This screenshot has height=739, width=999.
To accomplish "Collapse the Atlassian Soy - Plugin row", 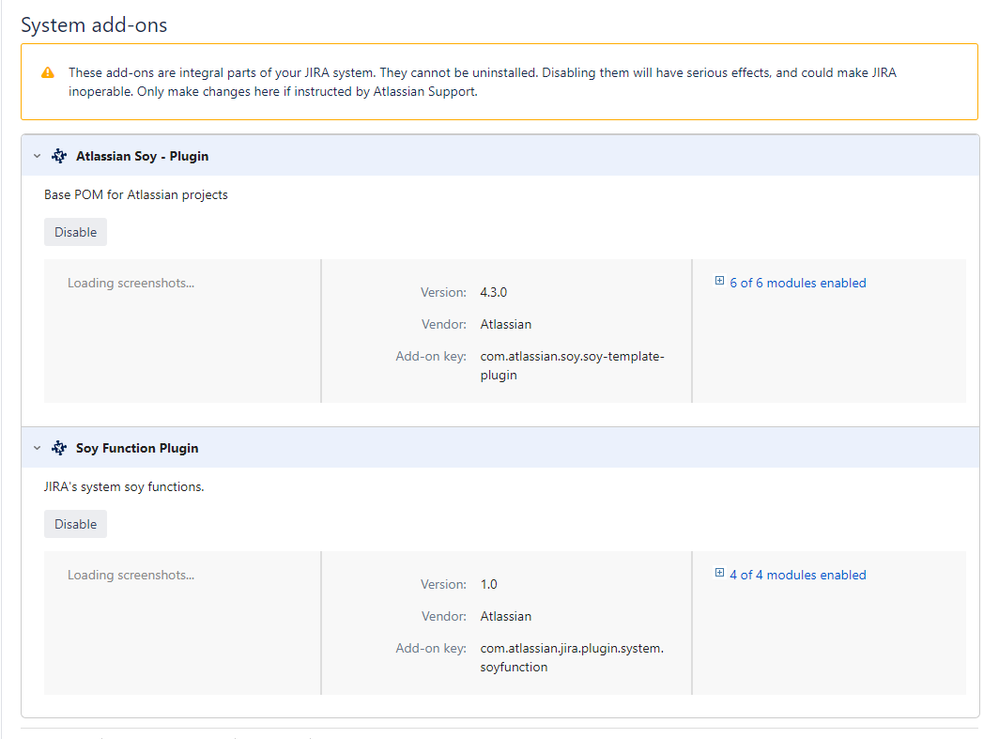I will click(37, 156).
